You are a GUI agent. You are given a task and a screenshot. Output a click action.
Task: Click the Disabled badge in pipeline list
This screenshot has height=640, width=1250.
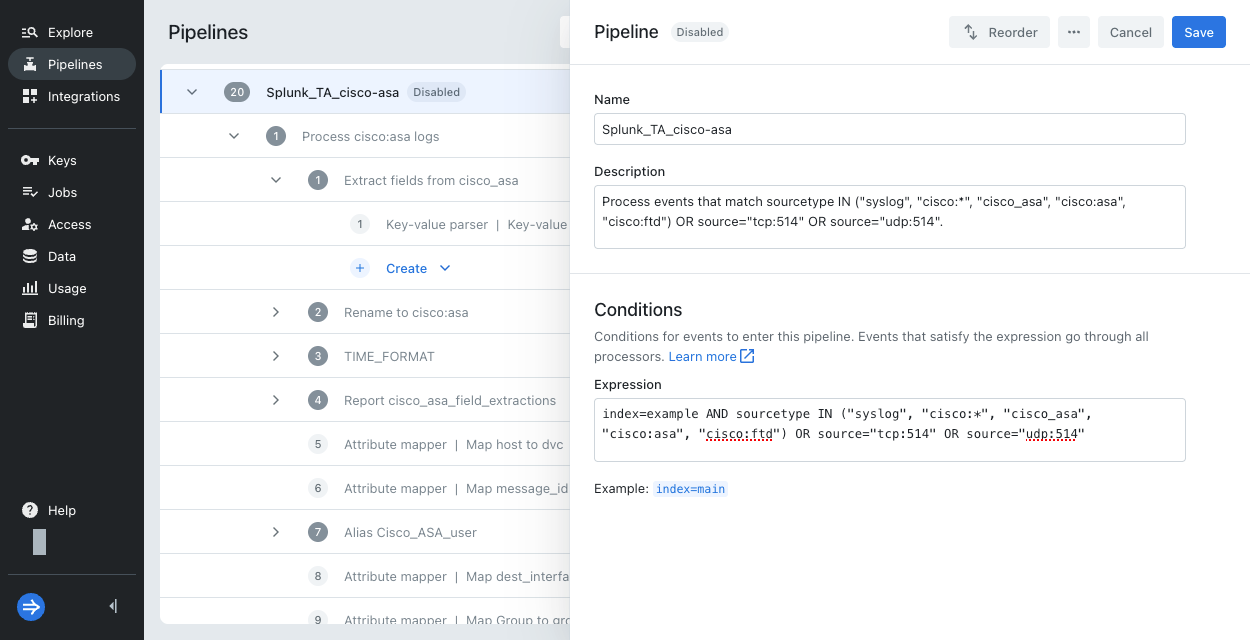(x=437, y=92)
